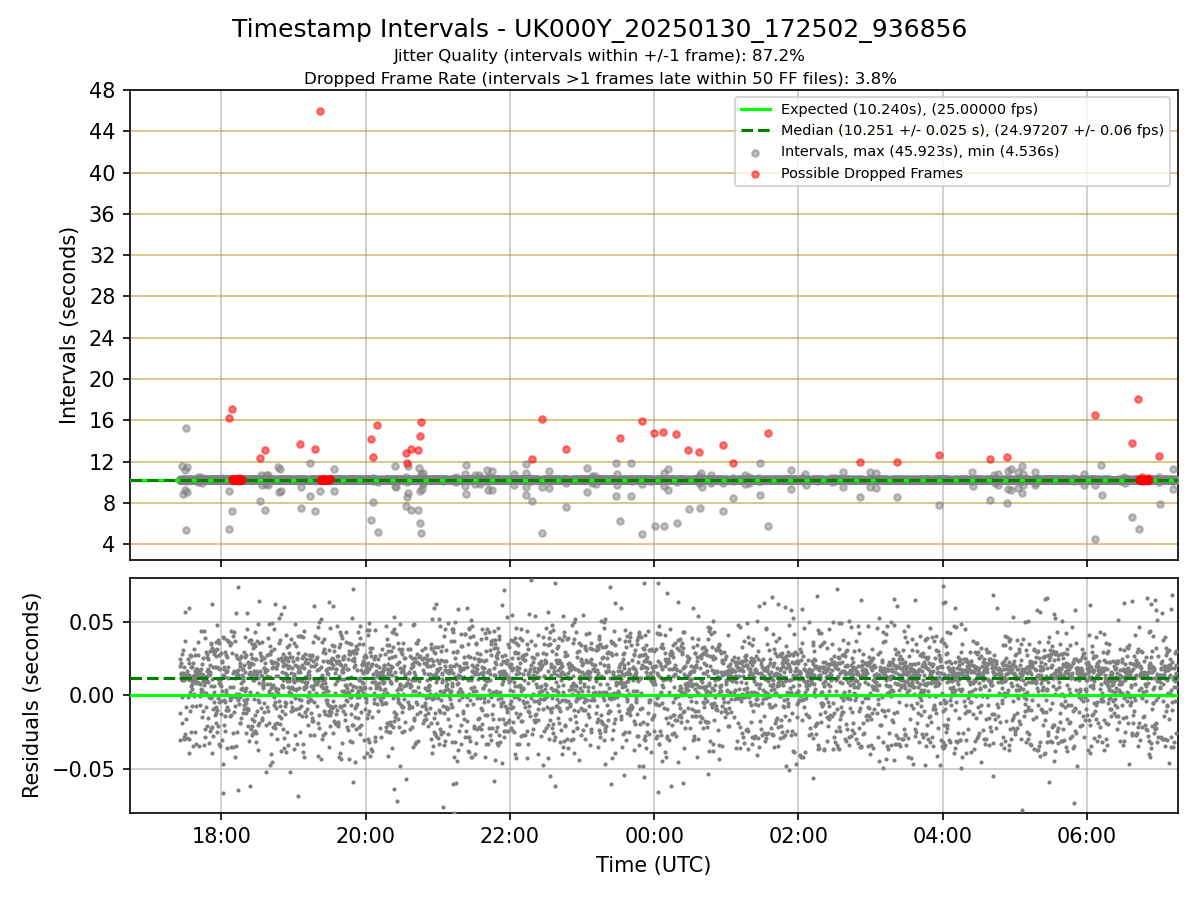Click the red dropped-frame point near 18 seconds at right
This screenshot has width=1200, height=900.
click(x=1138, y=399)
